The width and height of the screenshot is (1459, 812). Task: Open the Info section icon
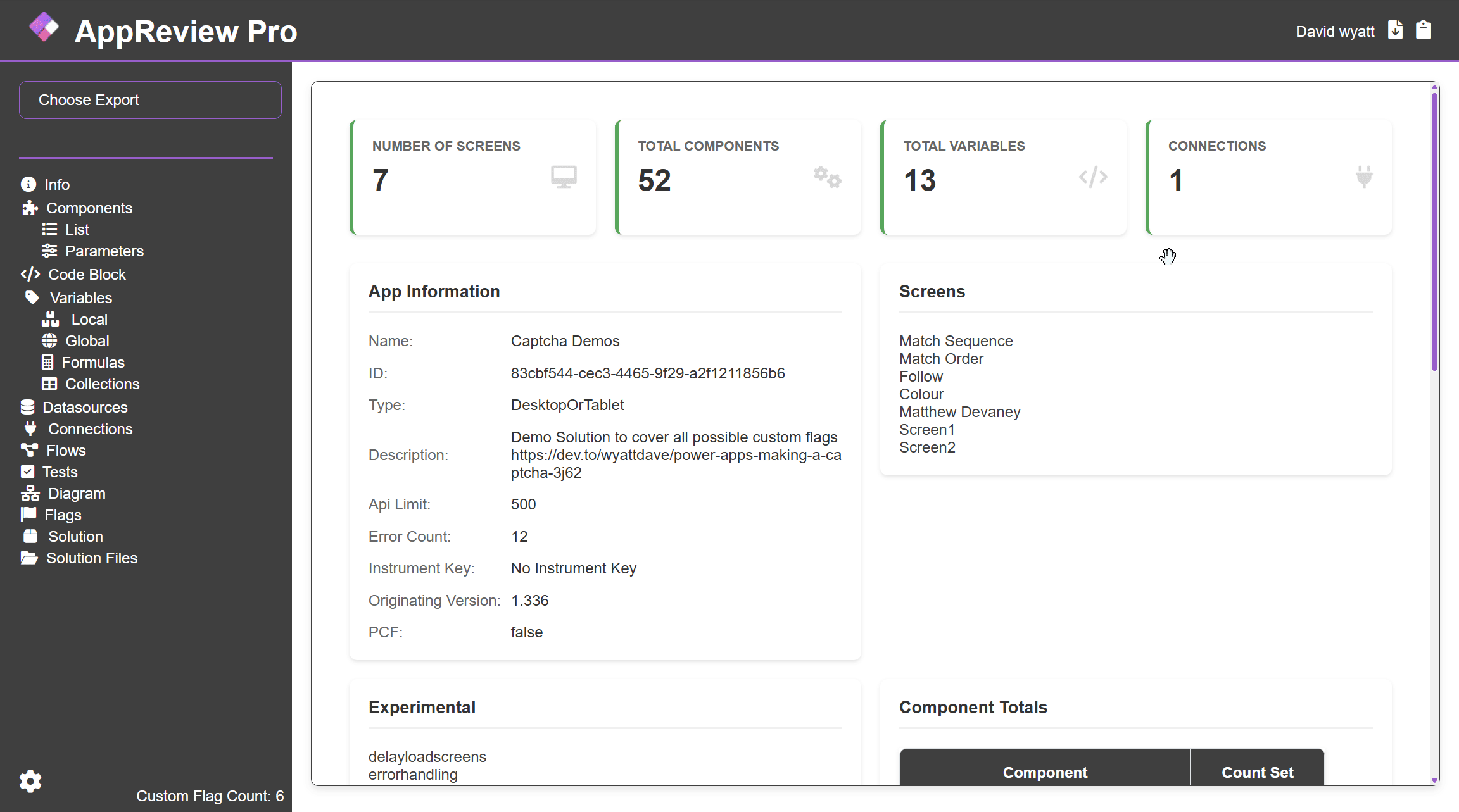click(28, 184)
